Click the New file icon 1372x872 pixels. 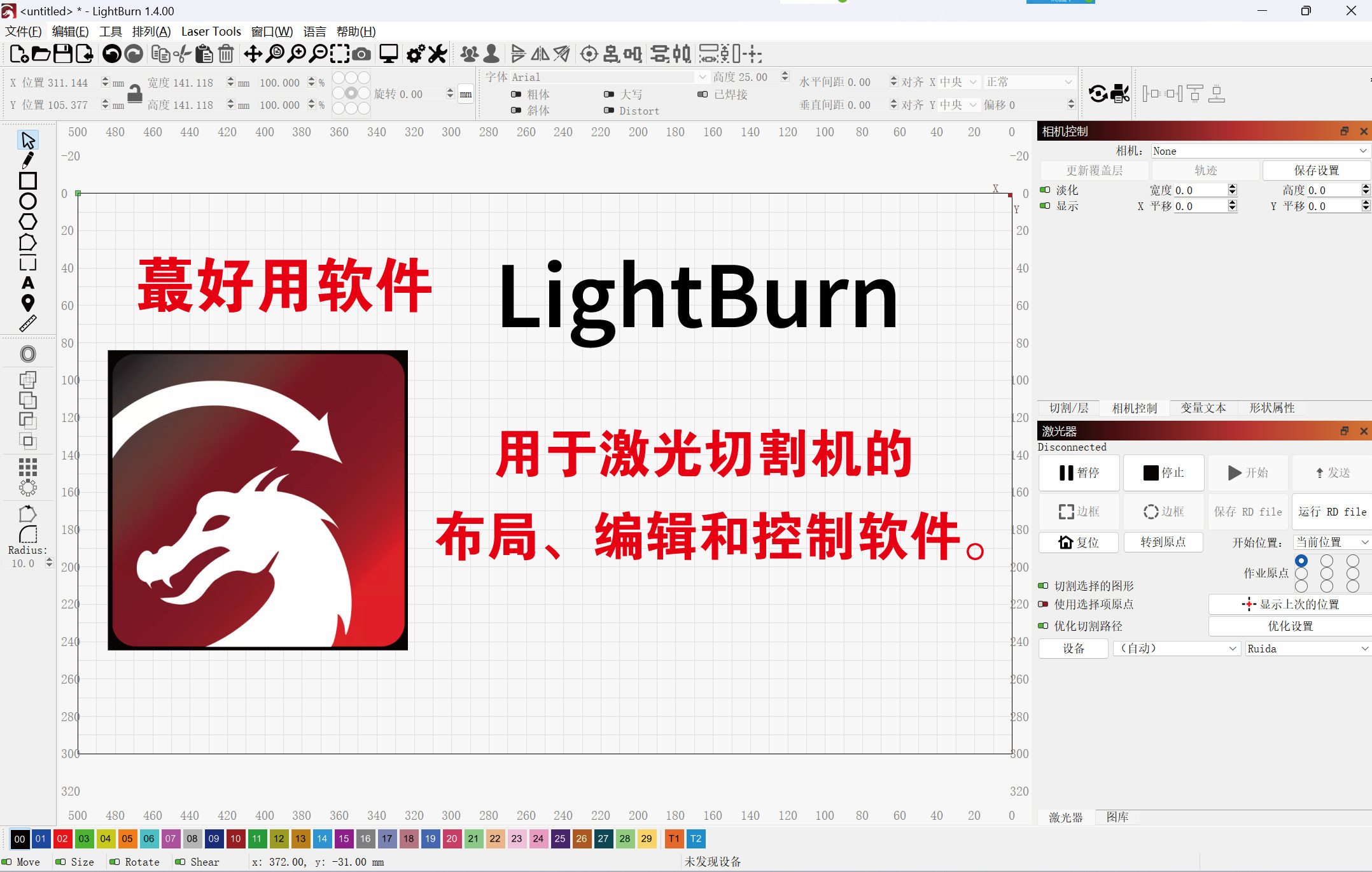(x=19, y=54)
